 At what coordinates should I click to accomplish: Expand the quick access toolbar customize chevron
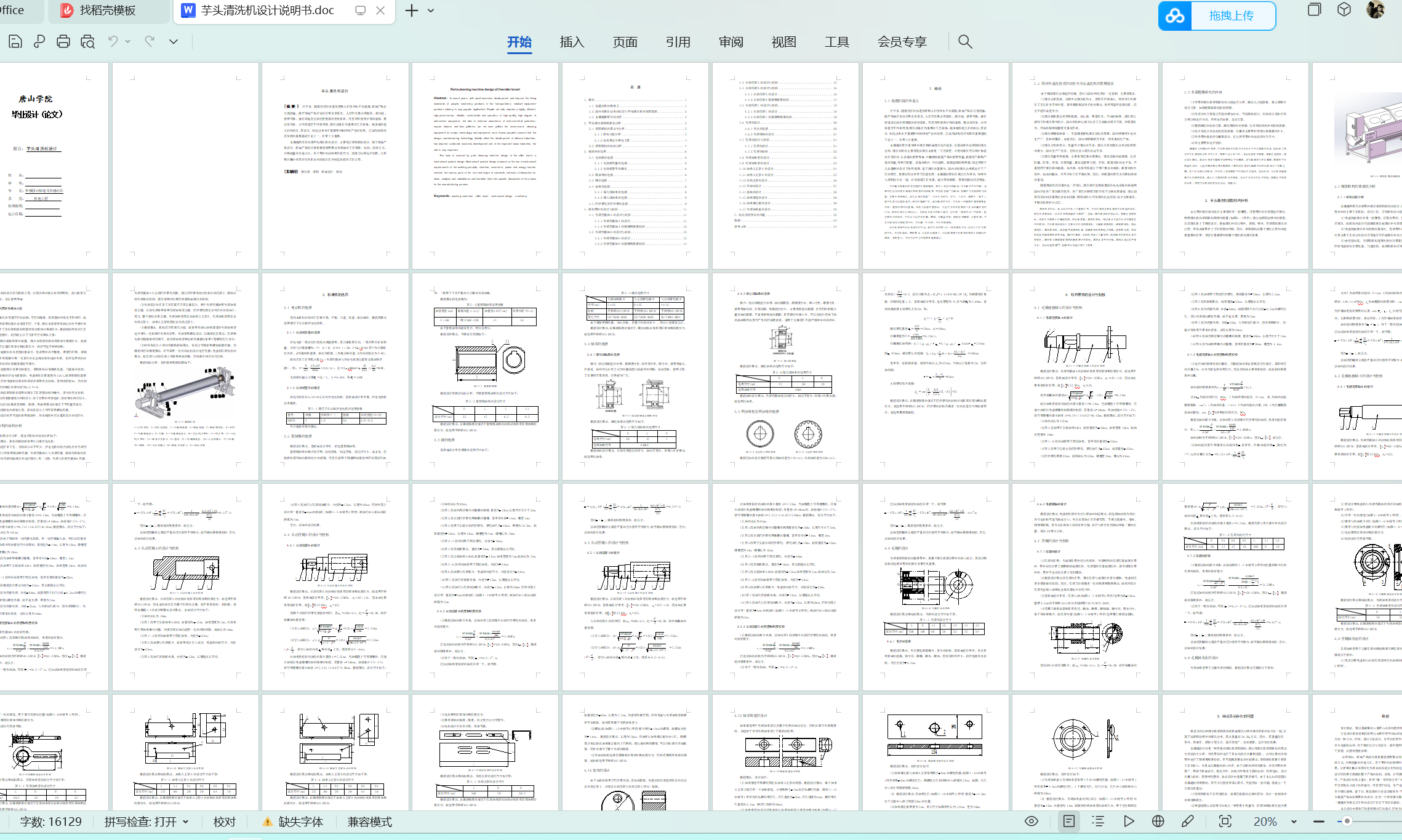point(174,42)
